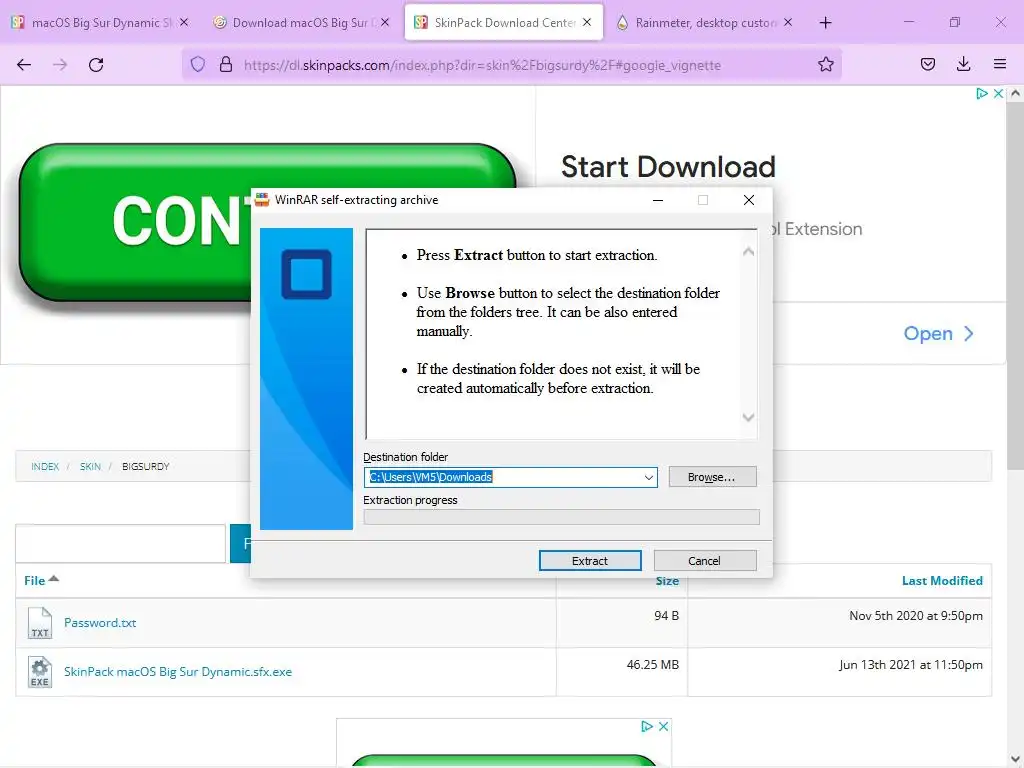Close the Download macOS Big Sur tab
This screenshot has height=768, width=1024.
[x=385, y=22]
